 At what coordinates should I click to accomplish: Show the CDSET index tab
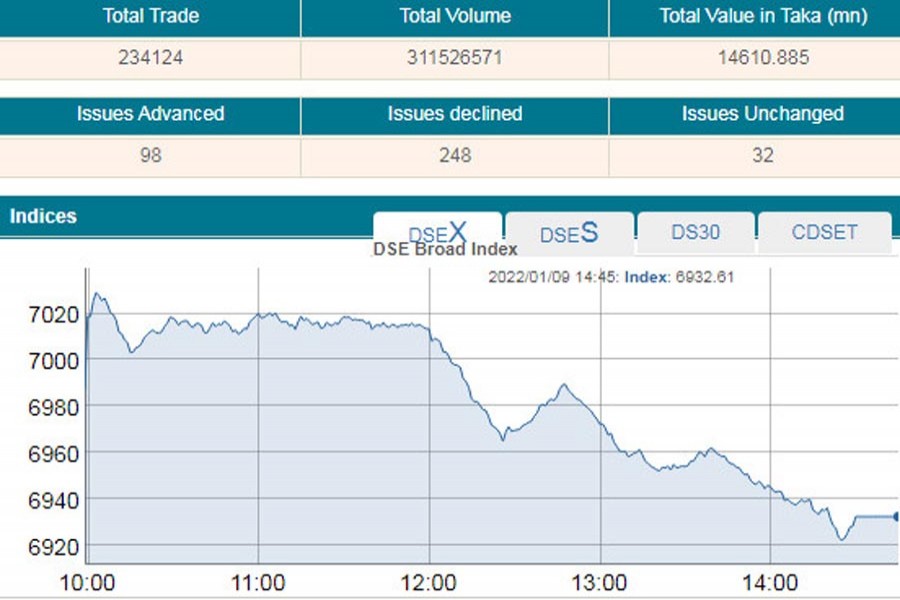(x=824, y=232)
